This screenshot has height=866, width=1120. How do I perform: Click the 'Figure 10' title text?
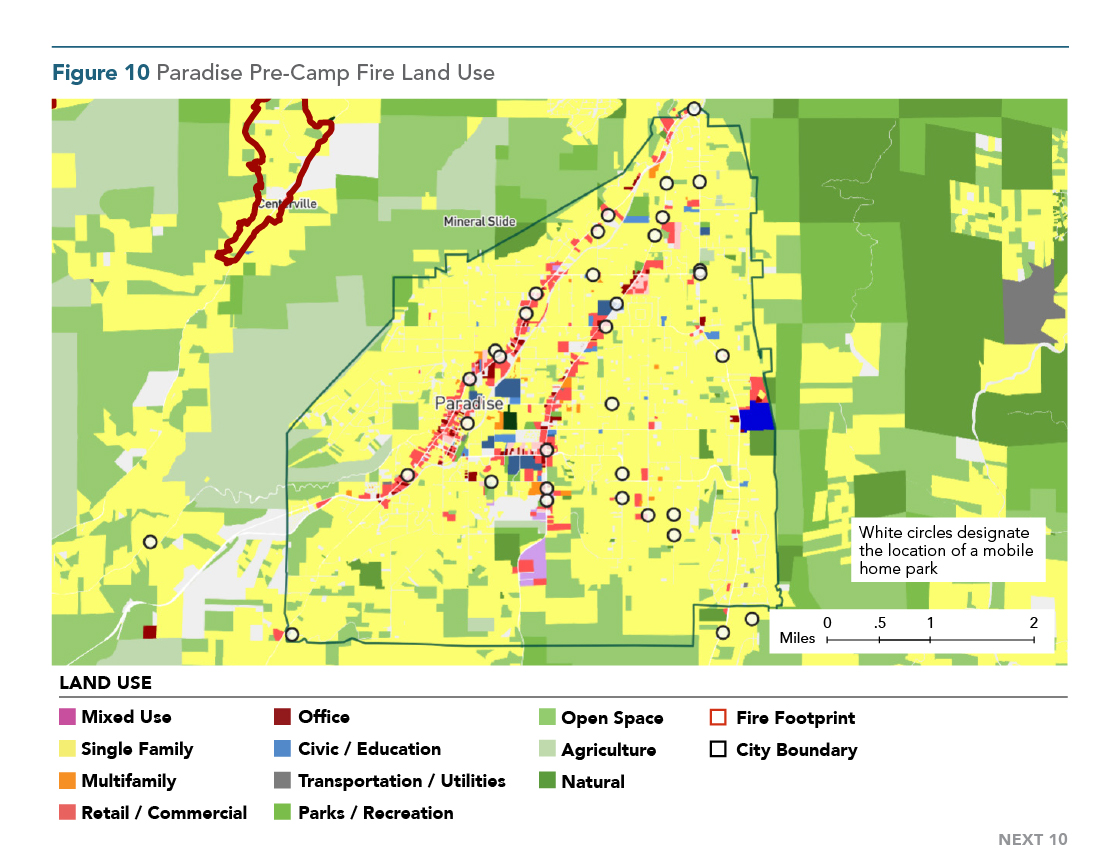pyautogui.click(x=101, y=72)
